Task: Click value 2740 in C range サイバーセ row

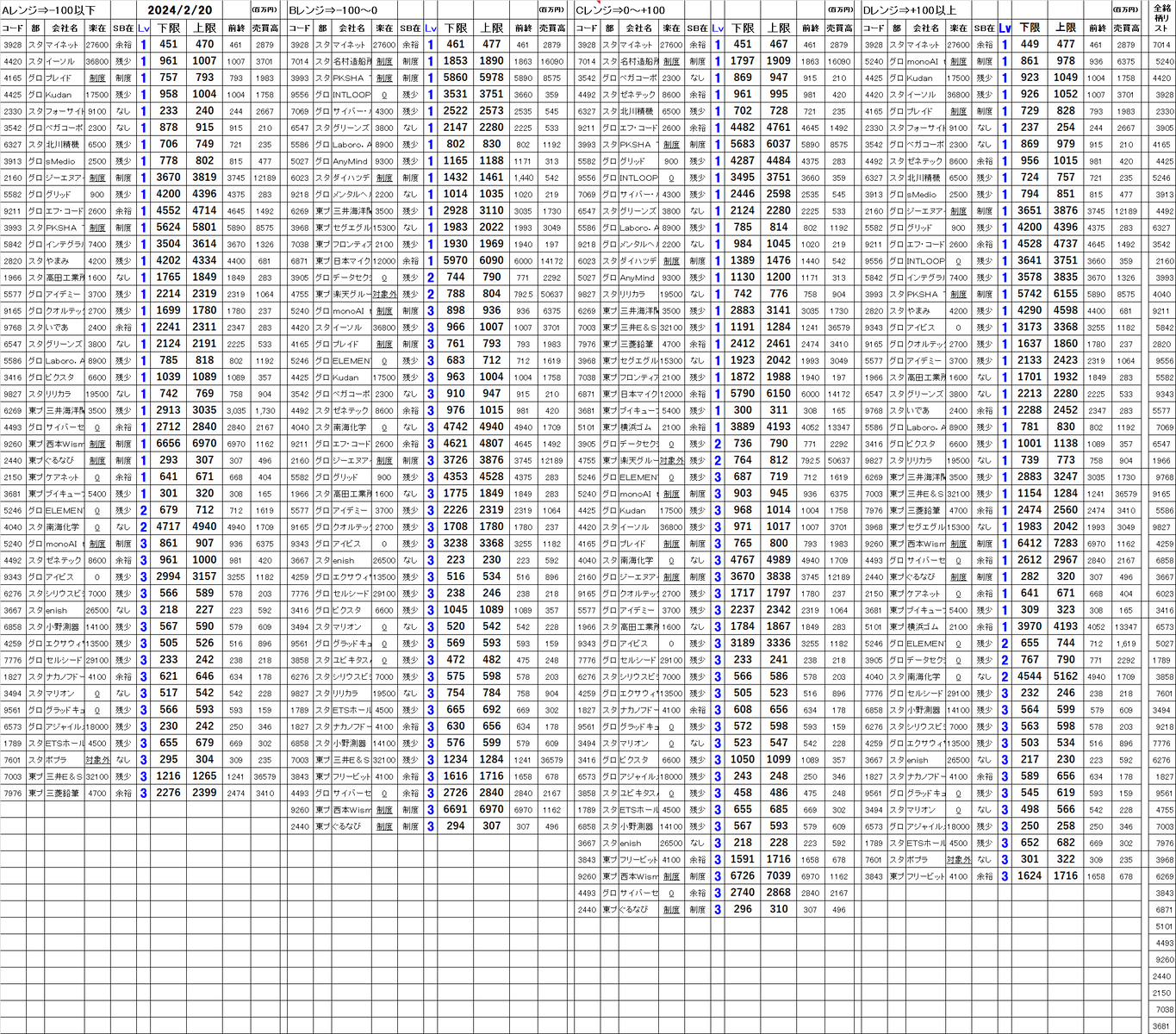Action: pos(743,893)
